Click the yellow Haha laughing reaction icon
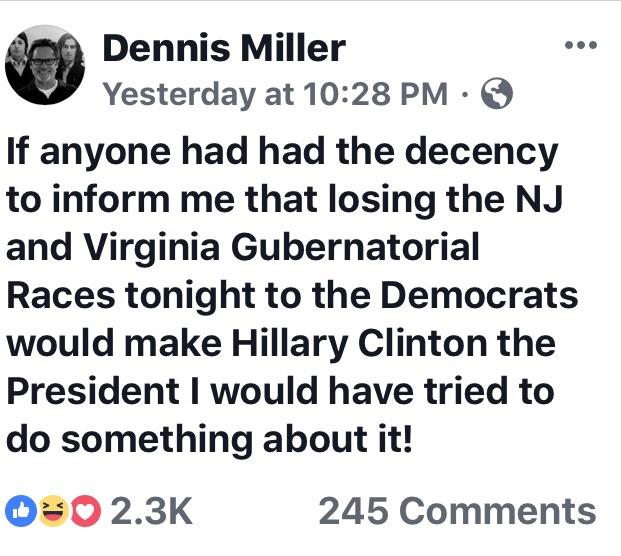 (53, 510)
